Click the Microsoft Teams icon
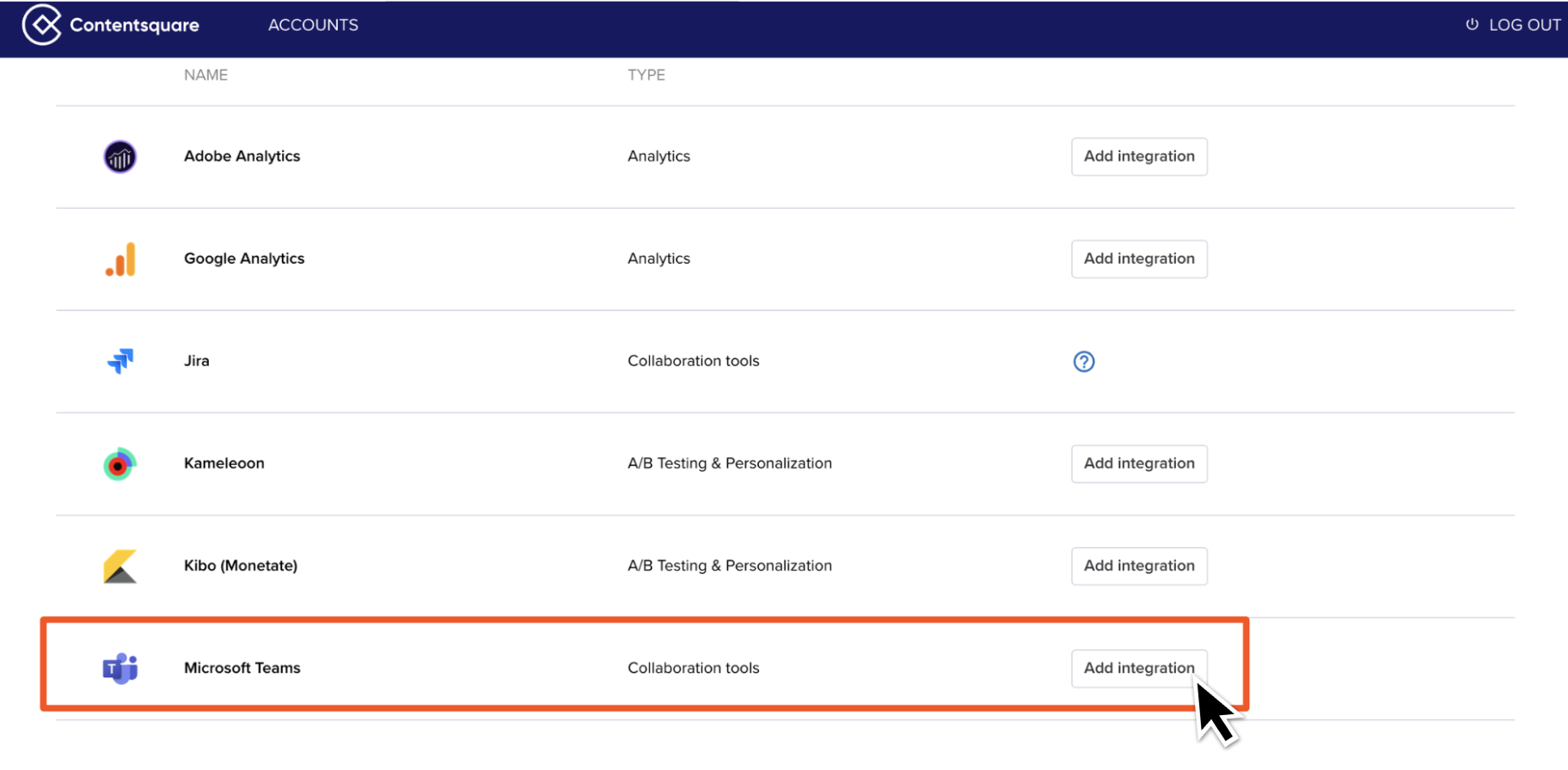The image size is (1568, 770). click(x=120, y=668)
